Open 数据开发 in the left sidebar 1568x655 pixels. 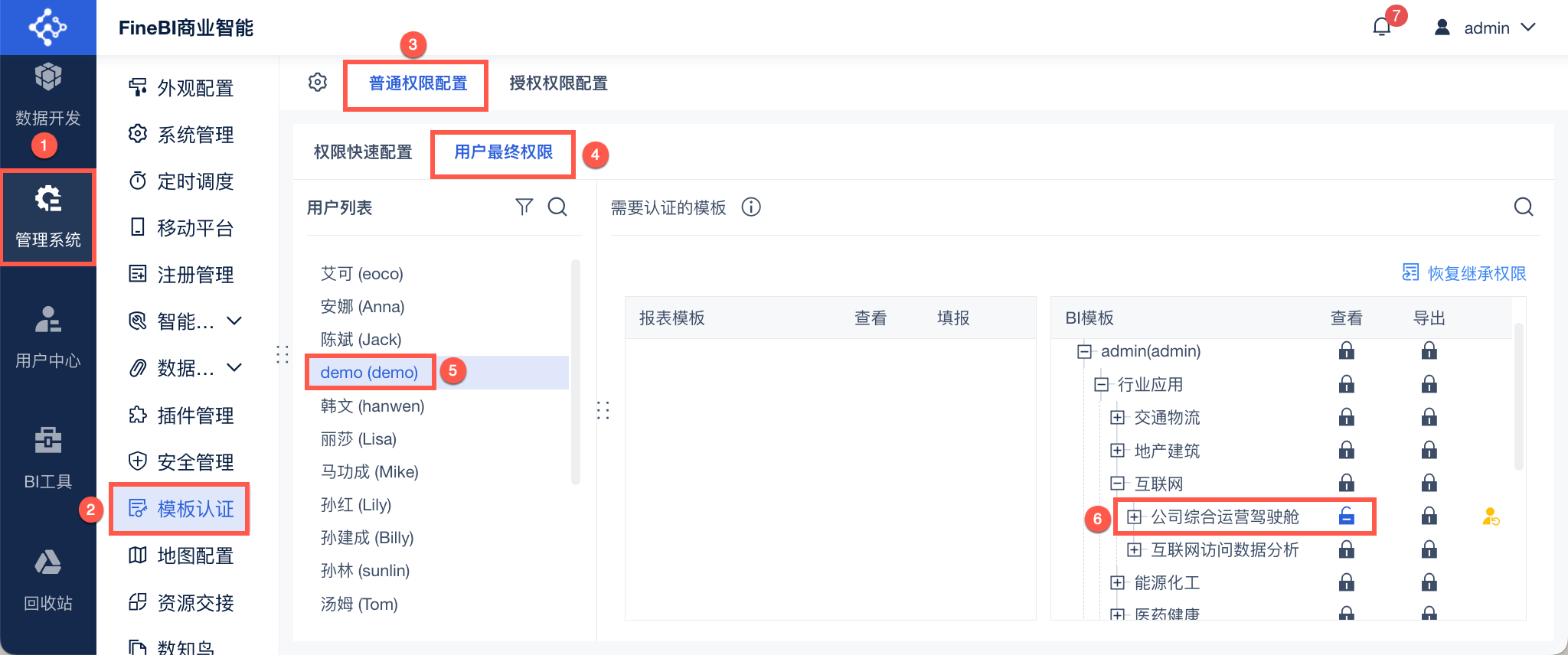click(47, 96)
